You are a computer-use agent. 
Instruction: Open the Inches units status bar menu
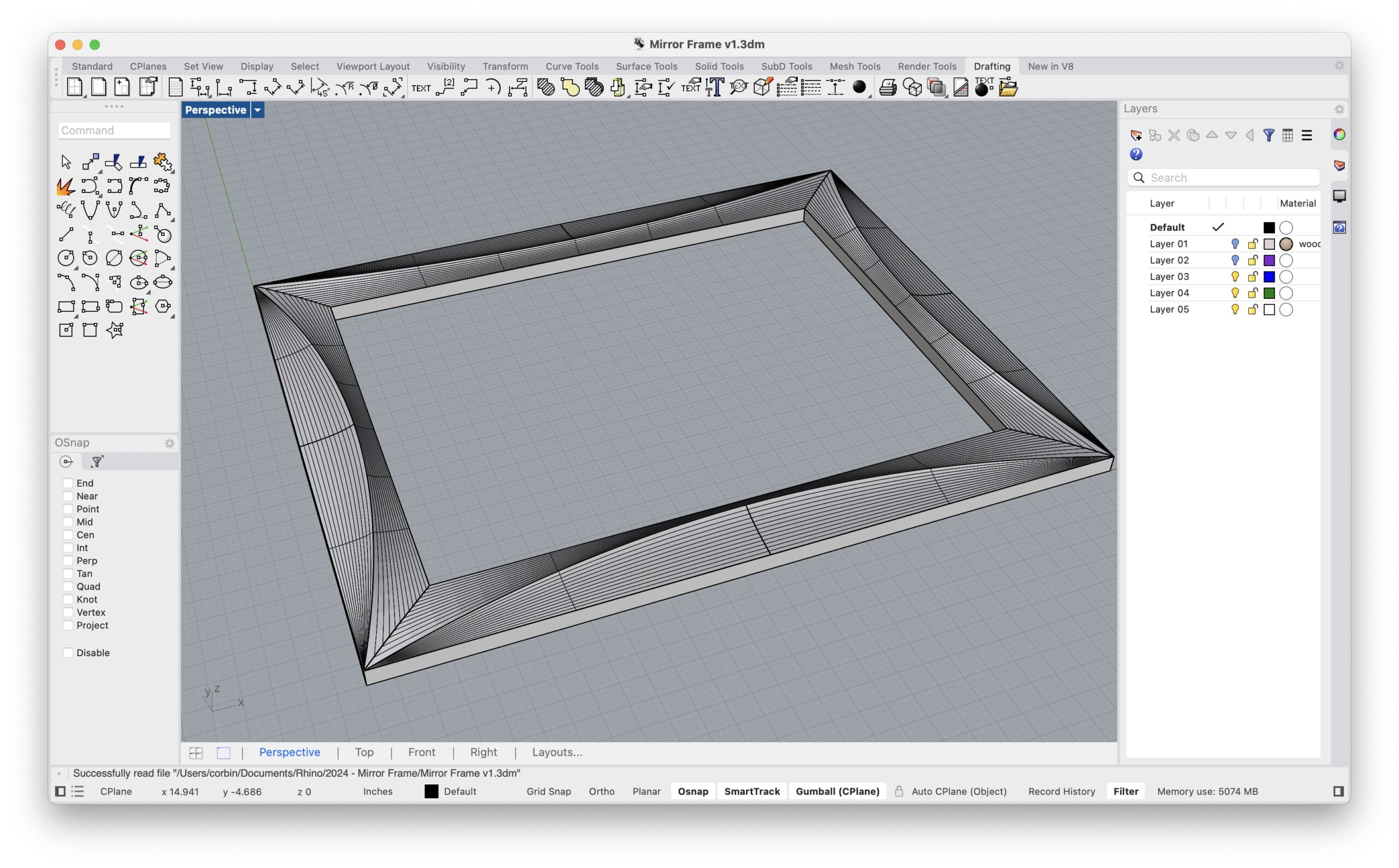377,791
